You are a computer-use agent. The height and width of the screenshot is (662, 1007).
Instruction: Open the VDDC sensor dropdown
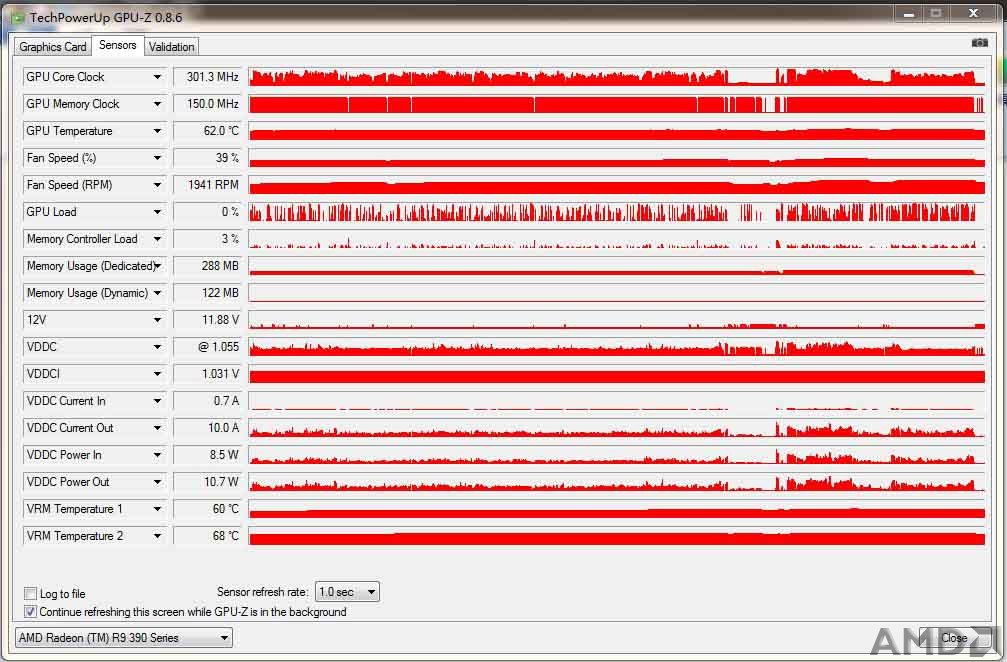click(157, 347)
